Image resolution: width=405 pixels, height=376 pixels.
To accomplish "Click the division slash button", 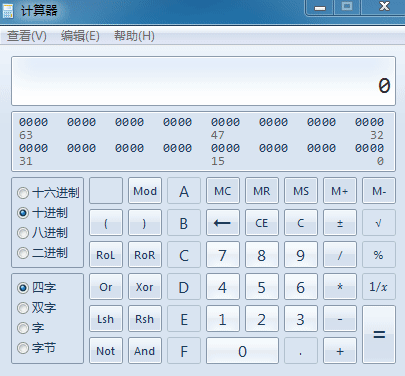I will 340,255.
